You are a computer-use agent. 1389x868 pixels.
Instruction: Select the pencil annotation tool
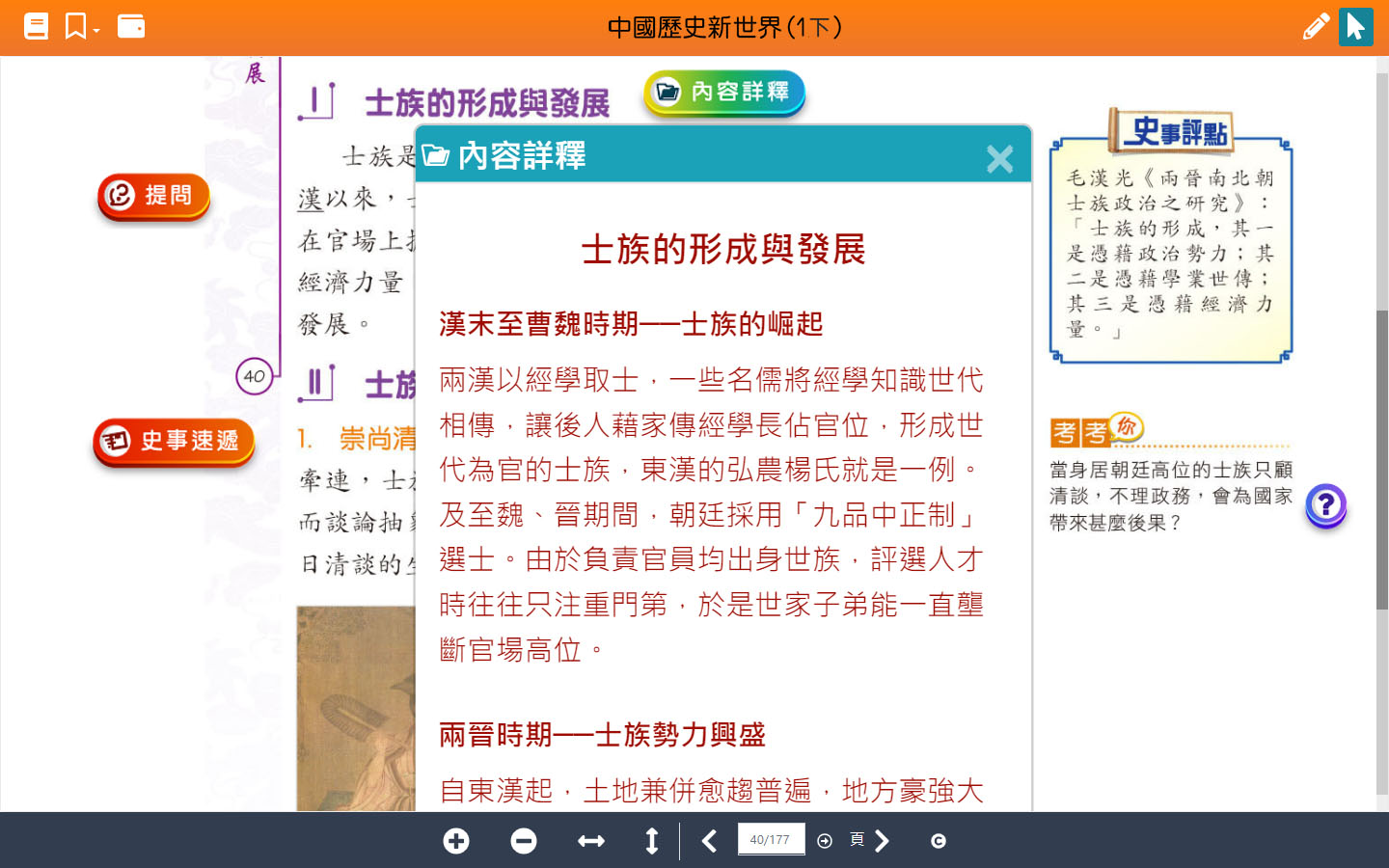[1315, 26]
